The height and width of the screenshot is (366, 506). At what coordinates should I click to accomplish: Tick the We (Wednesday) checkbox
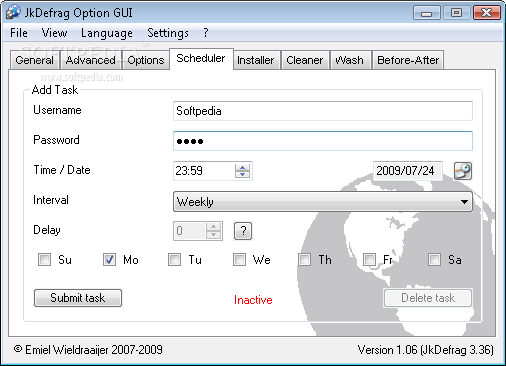point(239,259)
